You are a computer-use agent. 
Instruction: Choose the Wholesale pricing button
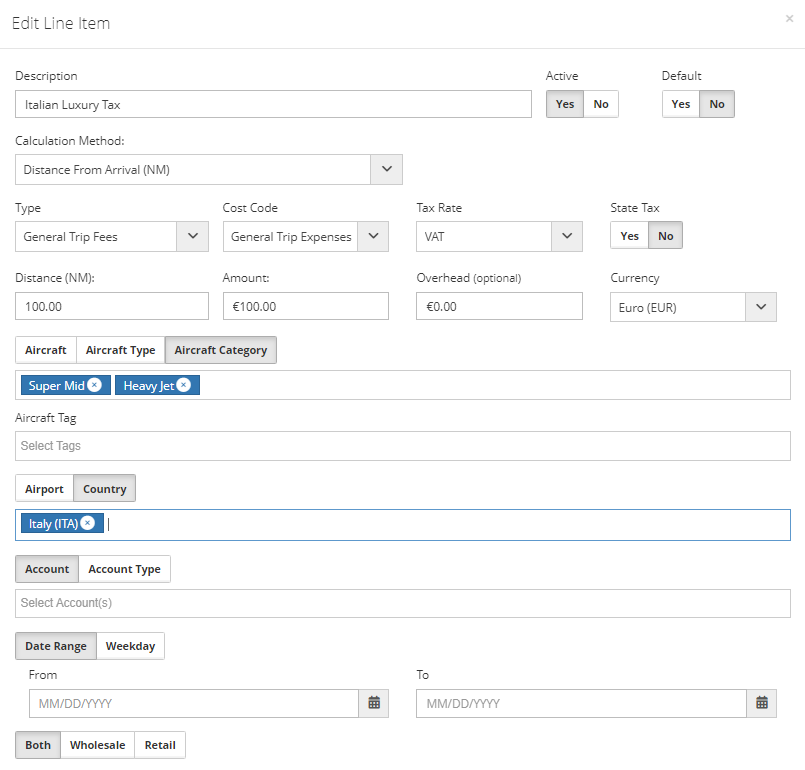coord(97,745)
